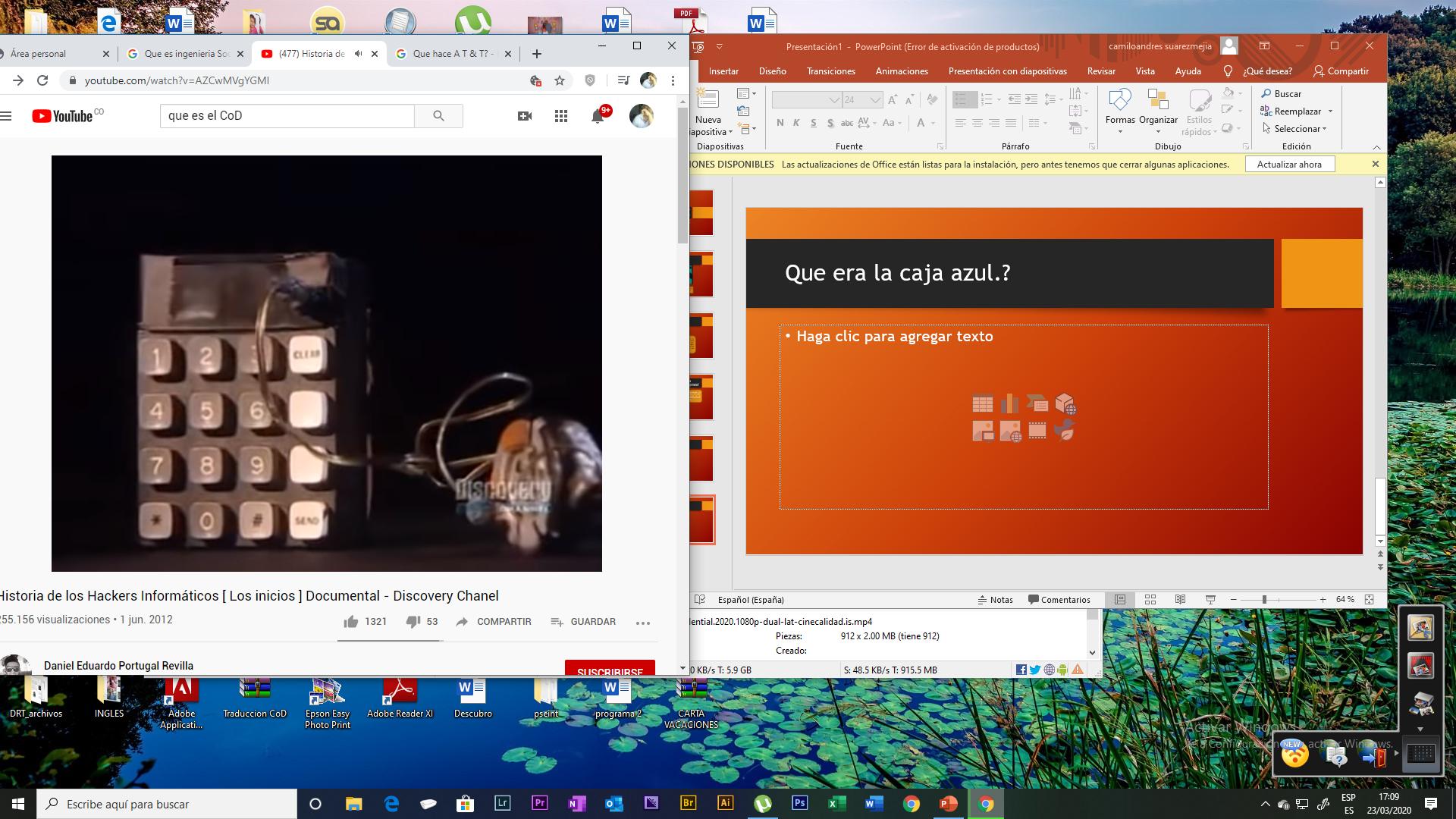1456x819 pixels.
Task: Toggle center alignment in Párrafo group
Action: (977, 123)
